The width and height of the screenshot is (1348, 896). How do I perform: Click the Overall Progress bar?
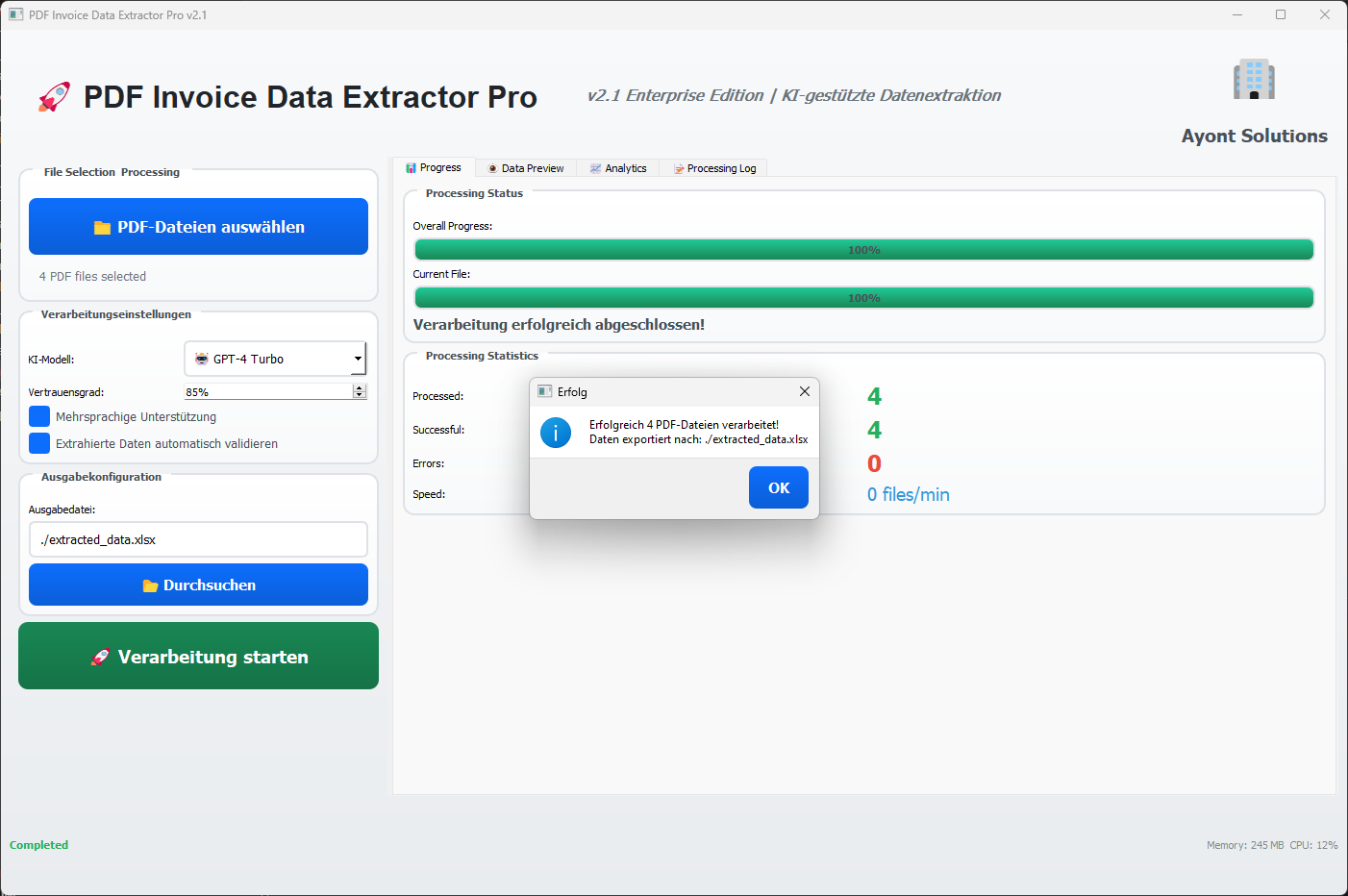pyautogui.click(x=863, y=250)
